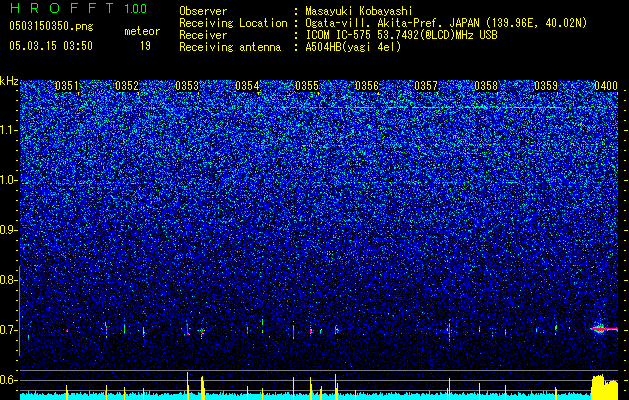The height and width of the screenshot is (400, 629).
Task: Click the long red meteor echo near 0400
Action: coord(604,329)
